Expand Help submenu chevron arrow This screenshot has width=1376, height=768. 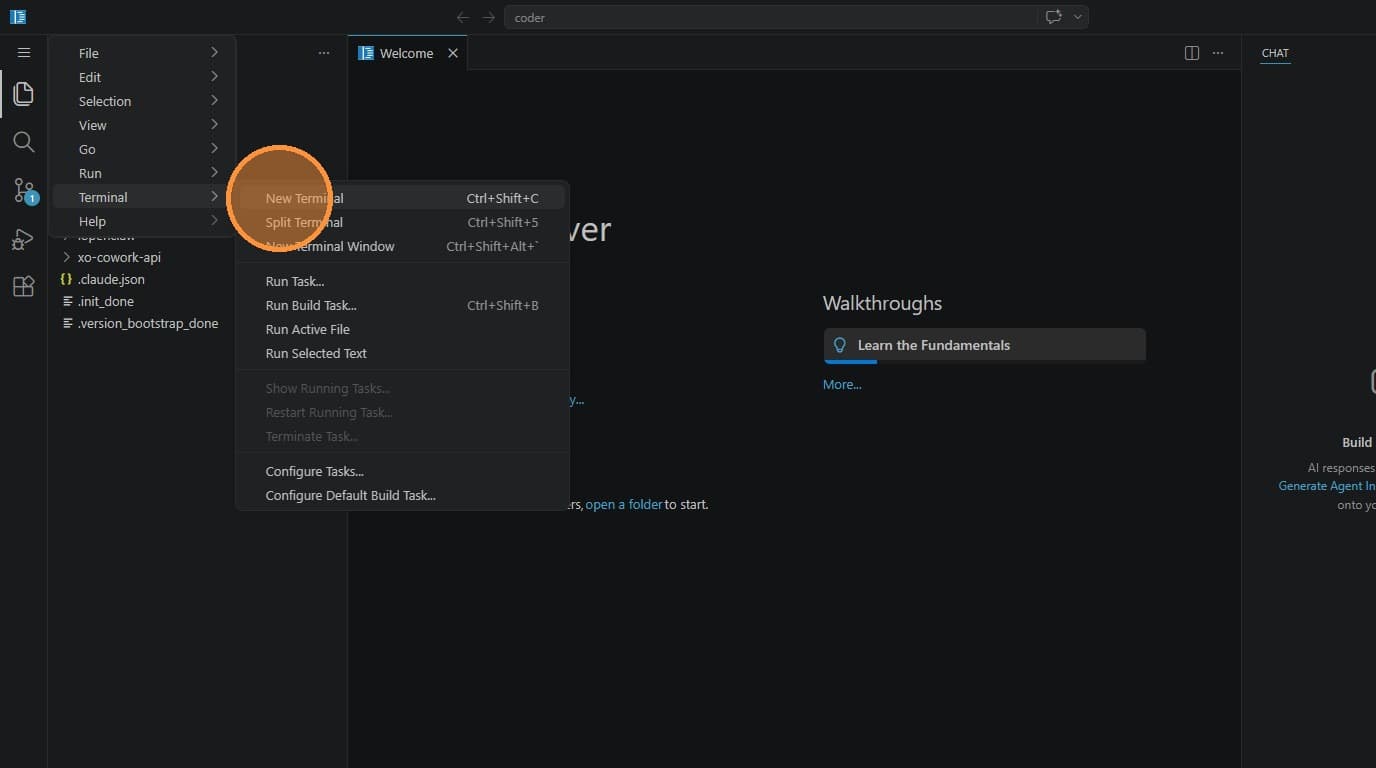tap(214, 221)
